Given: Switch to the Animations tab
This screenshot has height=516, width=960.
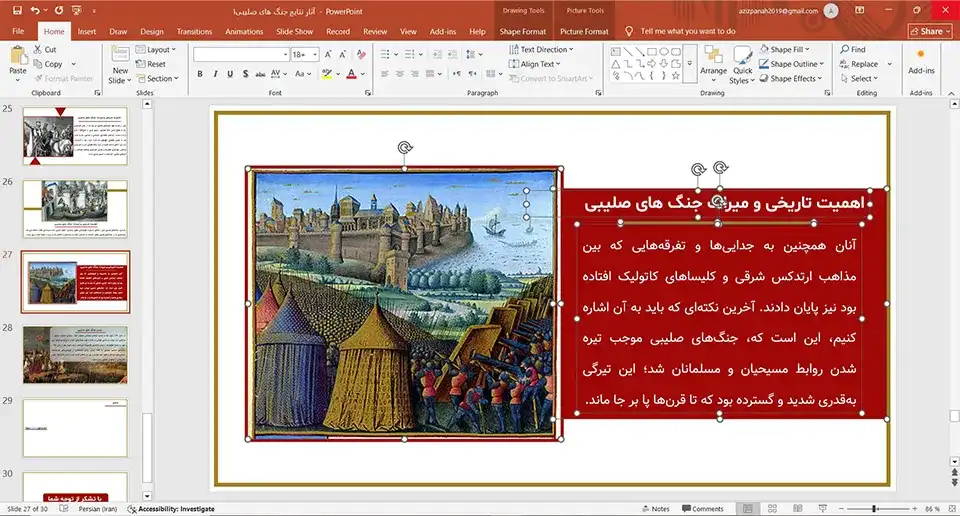Looking at the screenshot, I should 244,31.
